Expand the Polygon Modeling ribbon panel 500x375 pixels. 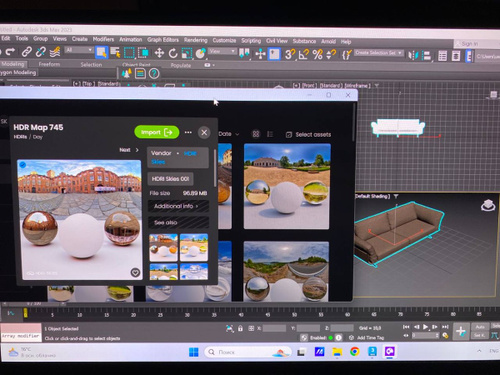pos(19,72)
